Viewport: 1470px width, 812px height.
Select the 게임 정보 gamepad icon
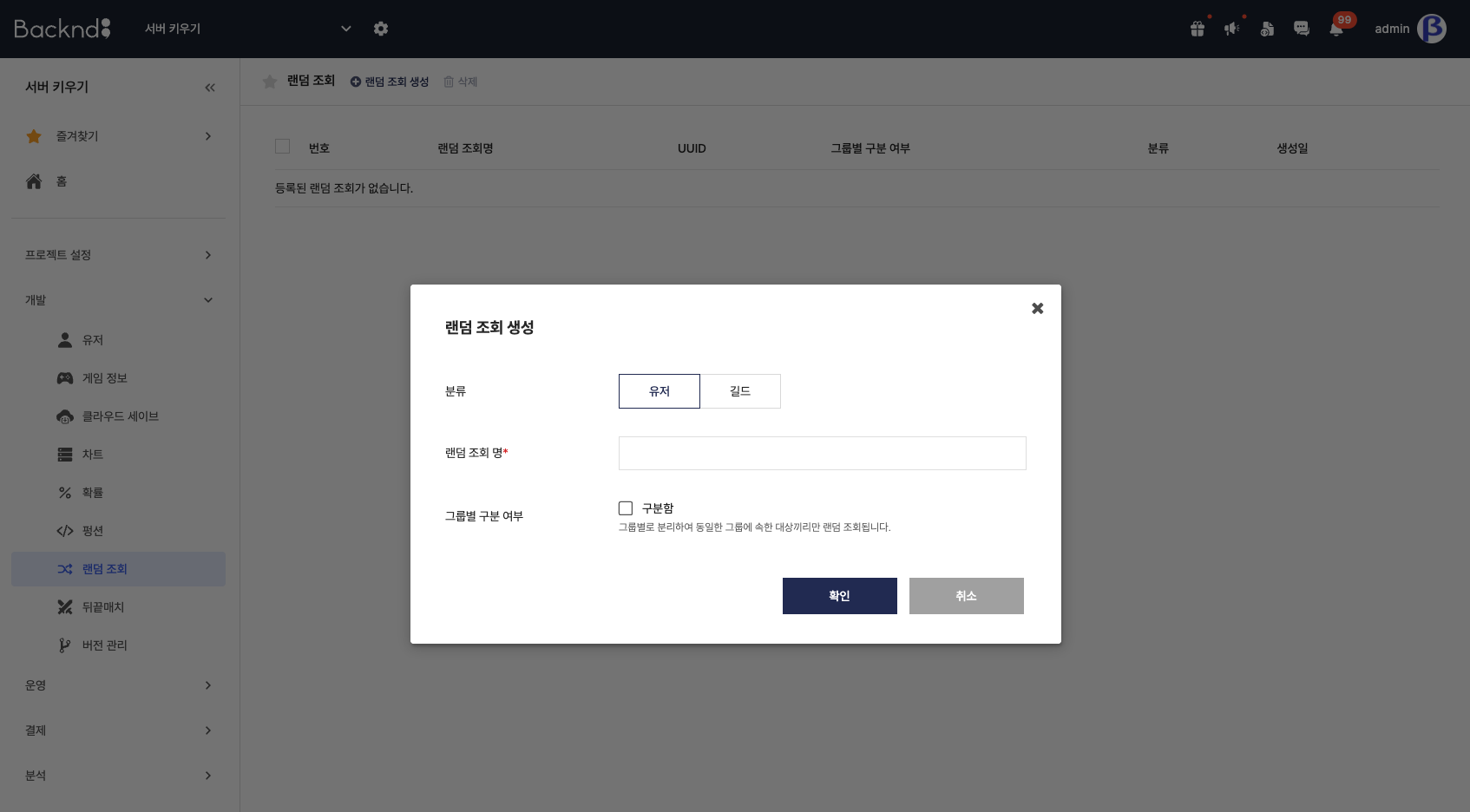point(65,378)
